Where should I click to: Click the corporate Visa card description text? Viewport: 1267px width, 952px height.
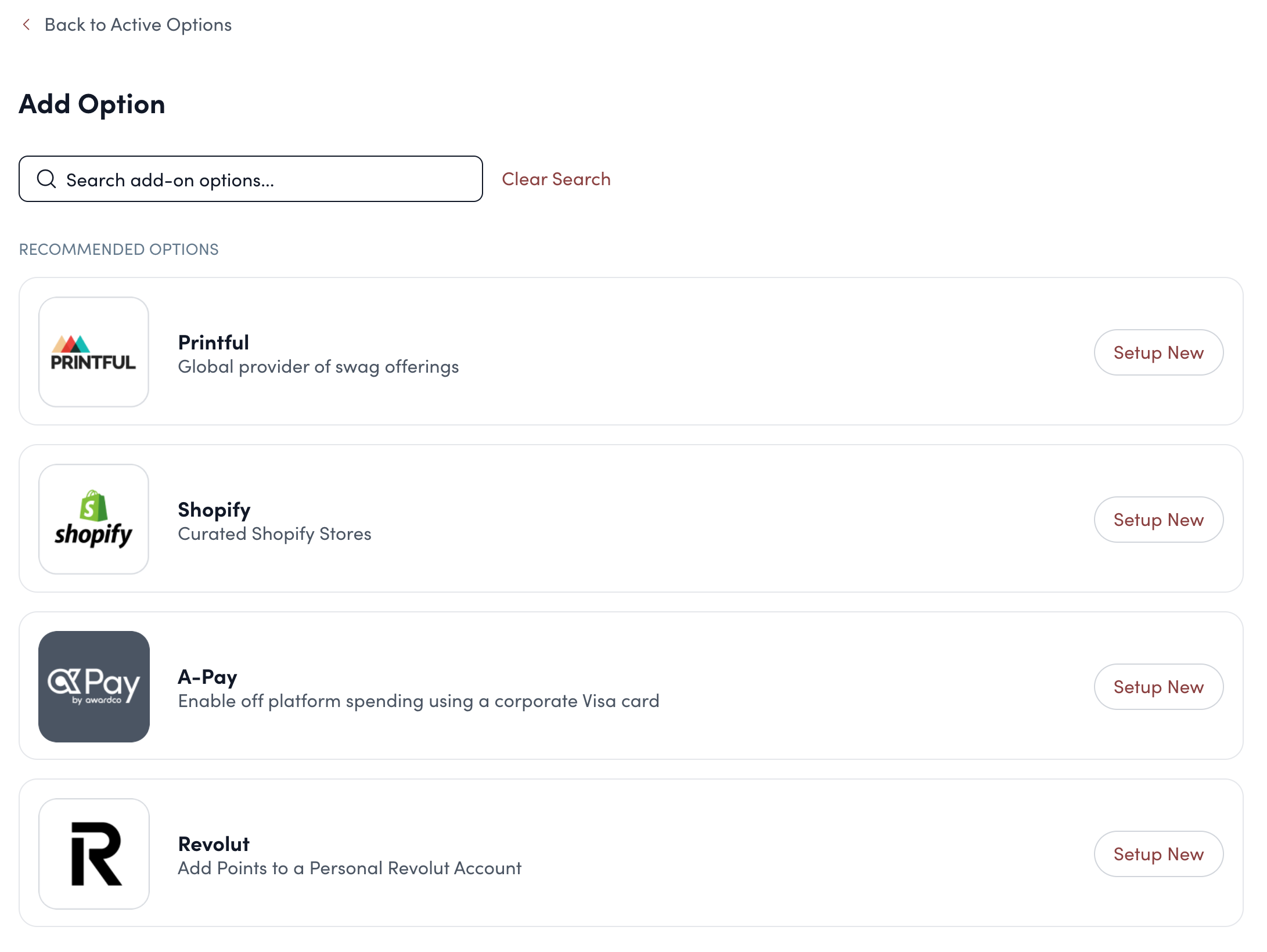click(x=418, y=701)
